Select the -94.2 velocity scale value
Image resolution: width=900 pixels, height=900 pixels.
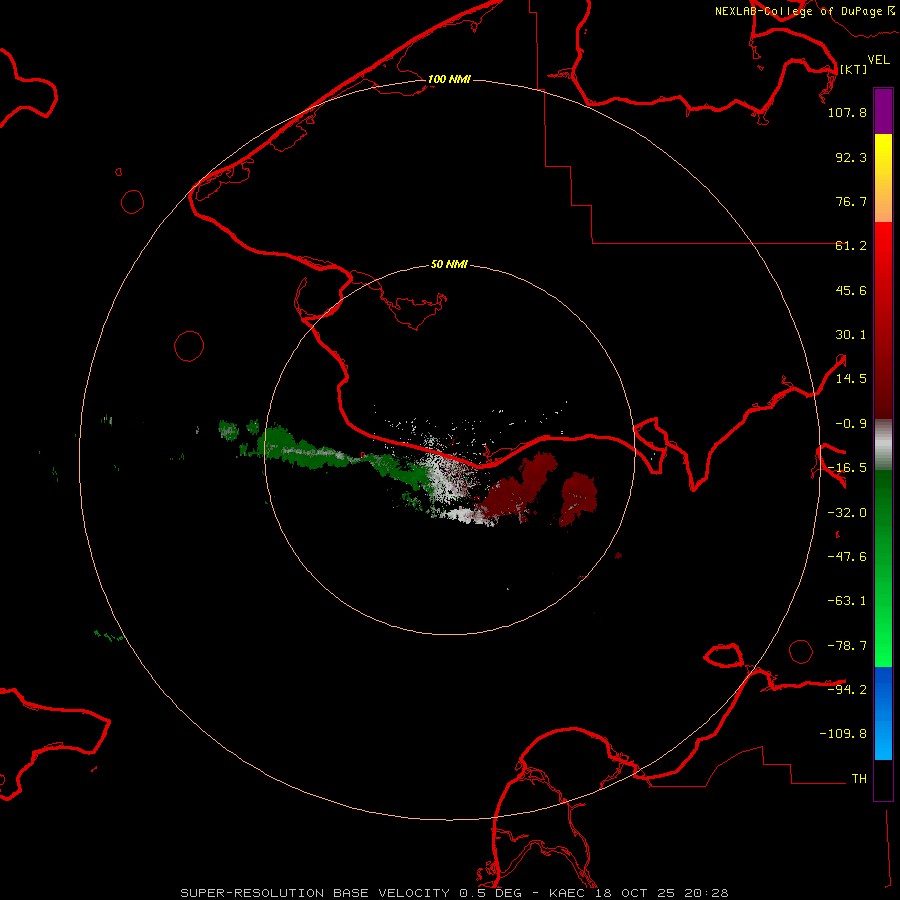point(847,689)
